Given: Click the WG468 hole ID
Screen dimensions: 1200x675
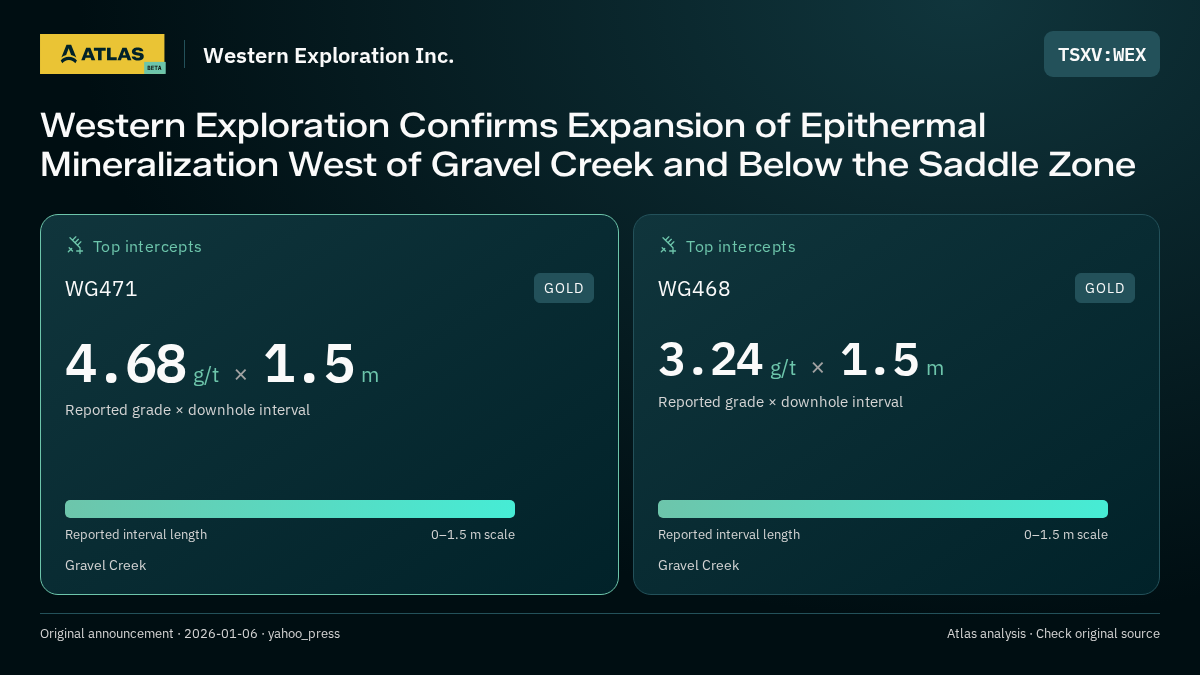Looking at the screenshot, I should click(694, 289).
